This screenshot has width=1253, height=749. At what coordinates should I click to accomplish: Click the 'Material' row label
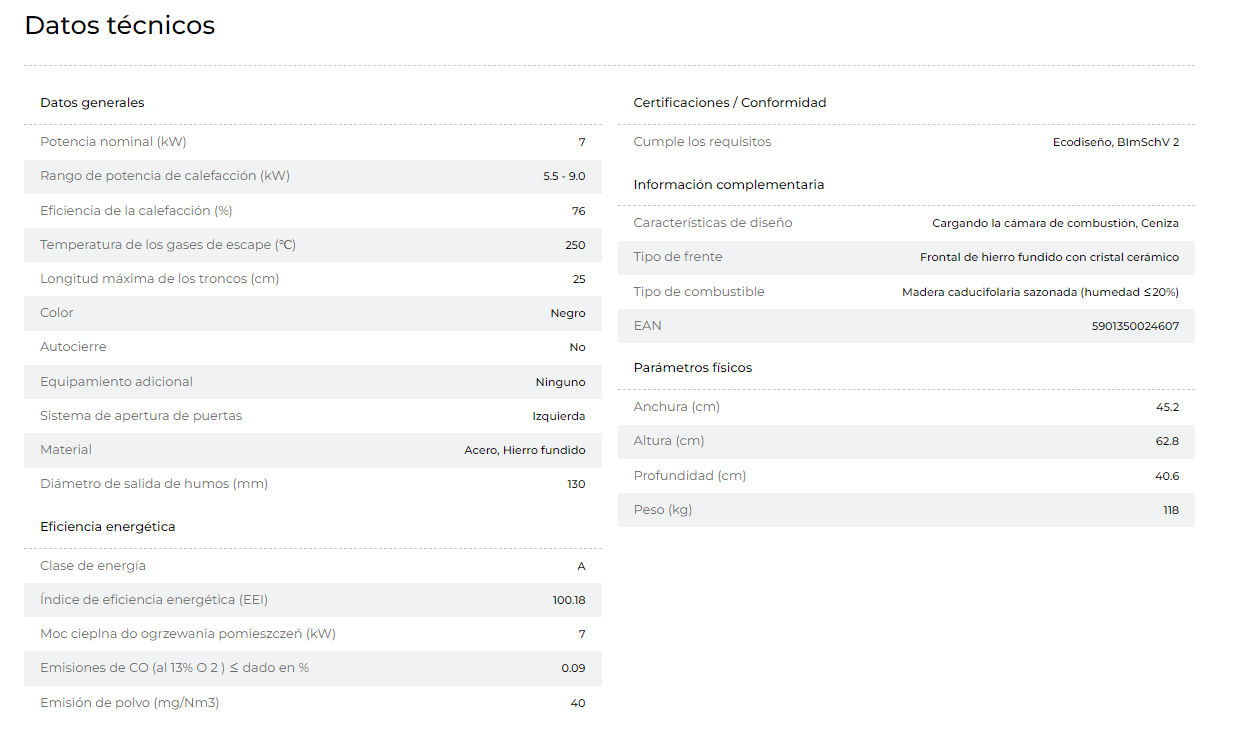[66, 450]
